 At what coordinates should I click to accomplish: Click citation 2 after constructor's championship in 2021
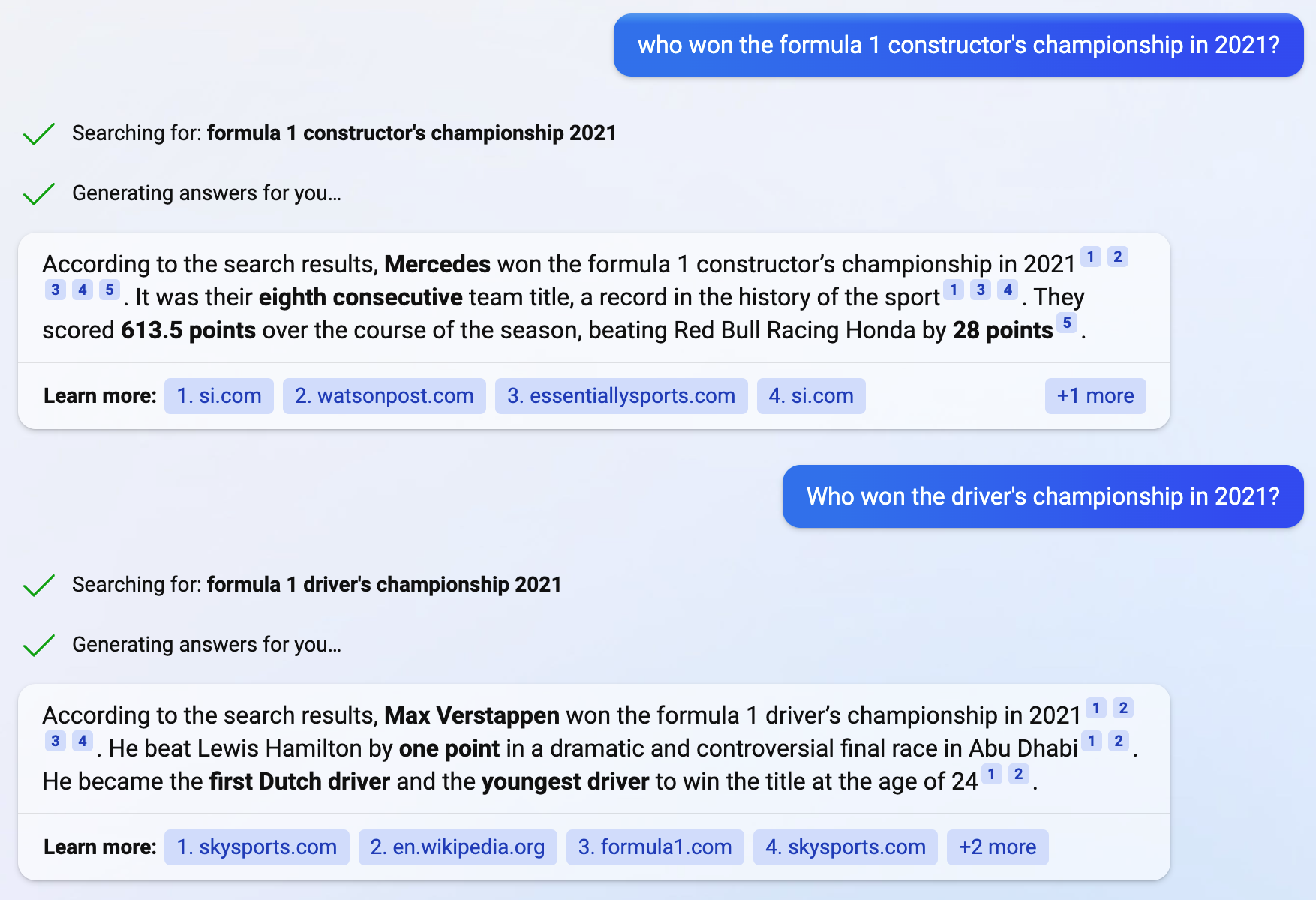[1118, 256]
